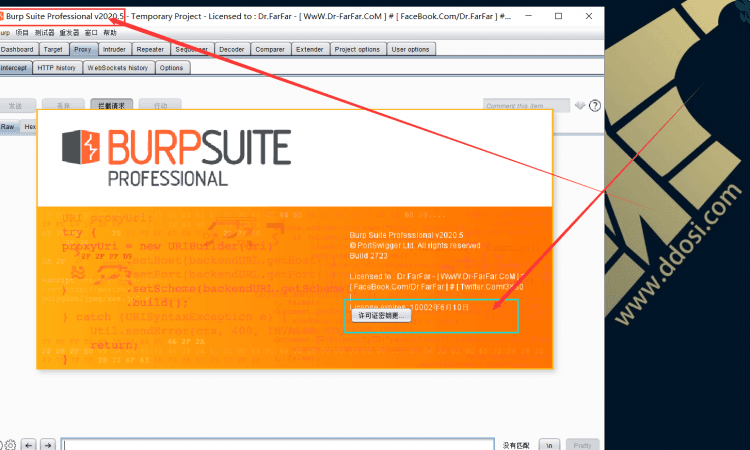Switch to the Extender tab
The height and width of the screenshot is (450, 750).
coord(310,49)
